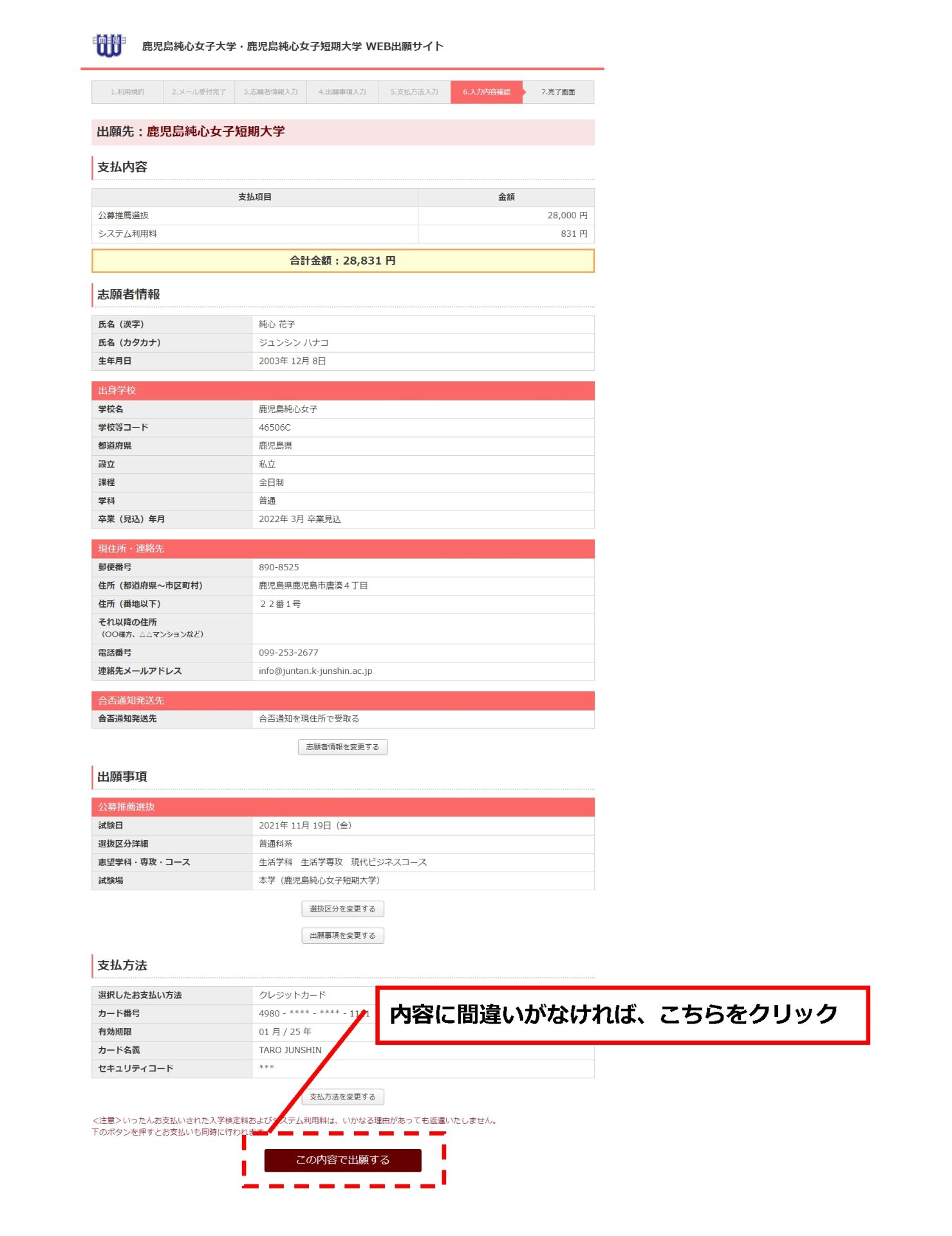Click the 全日制 course value
Image resolution: width=952 pixels, height=1236 pixels.
click(271, 482)
